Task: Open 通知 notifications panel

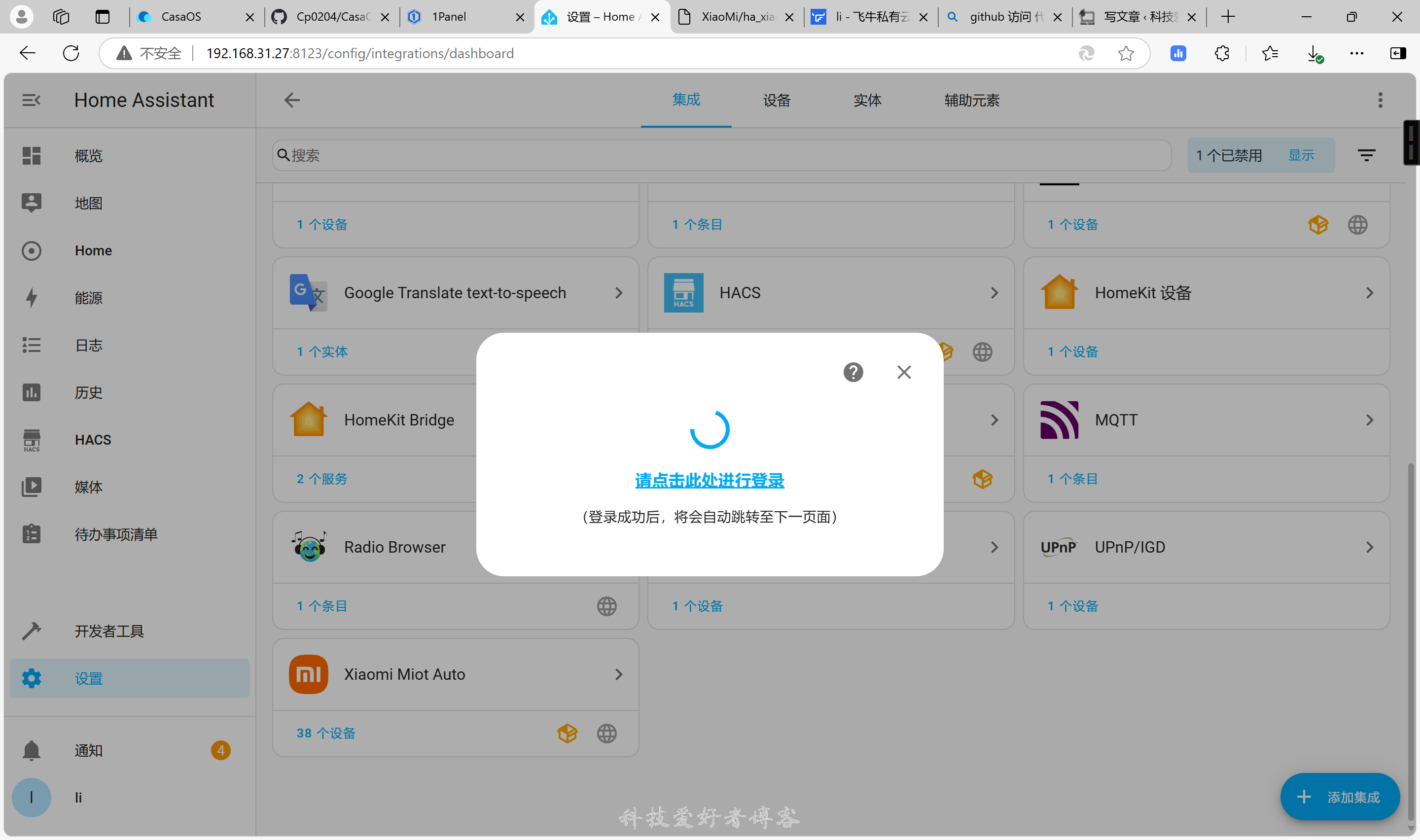Action: click(x=130, y=750)
